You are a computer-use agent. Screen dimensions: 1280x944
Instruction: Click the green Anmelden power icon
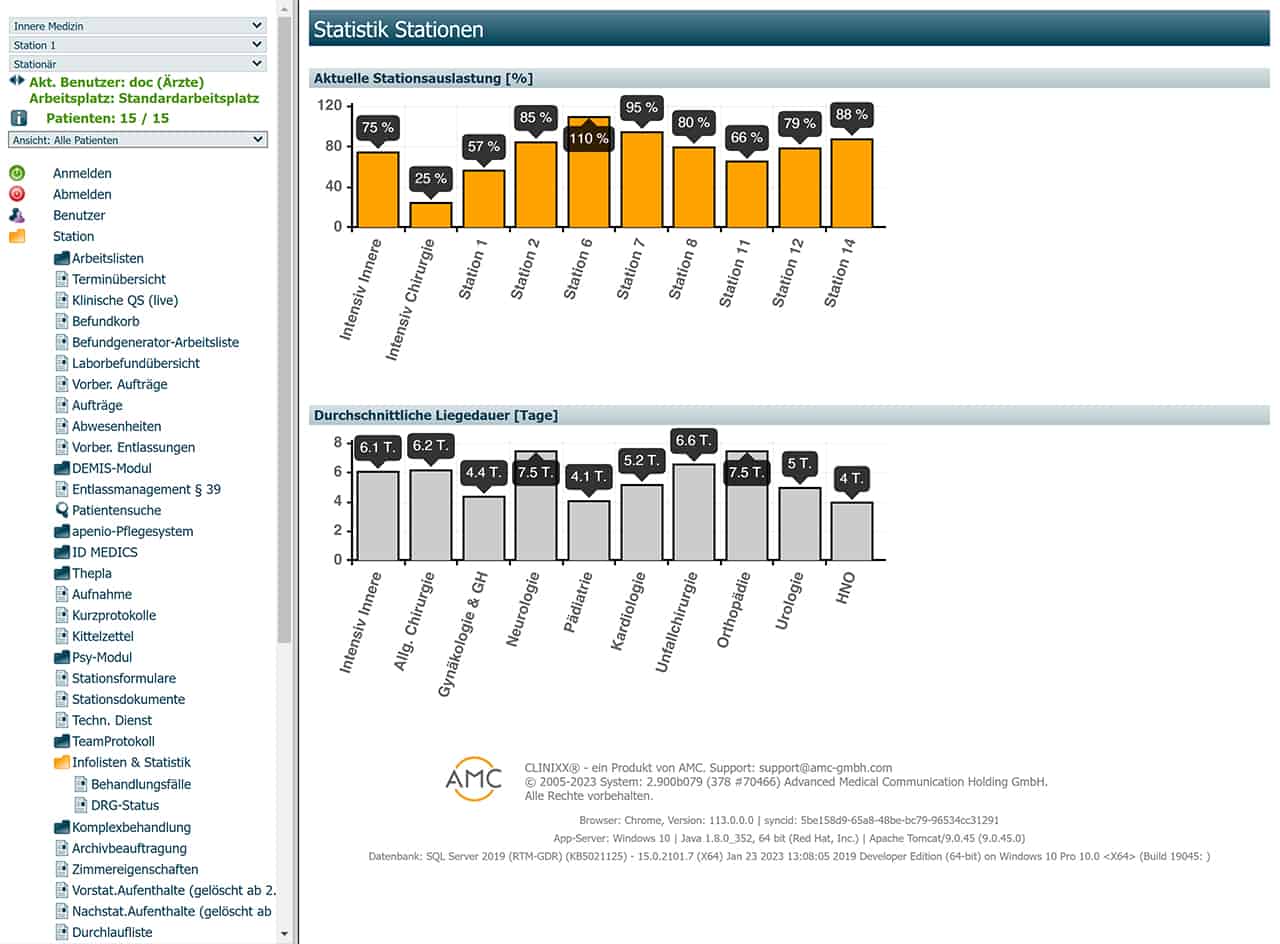click(x=17, y=173)
